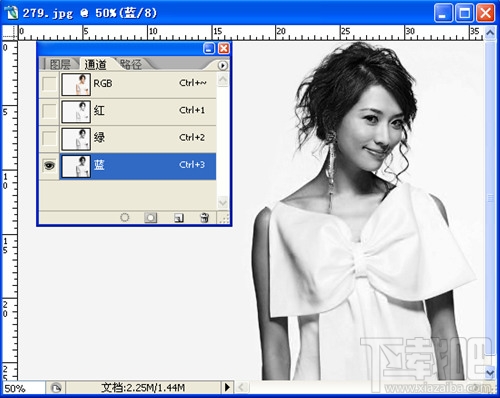This screenshot has height=398, width=500.
Task: Open Channels panel flyout menu arrow
Action: (x=223, y=65)
